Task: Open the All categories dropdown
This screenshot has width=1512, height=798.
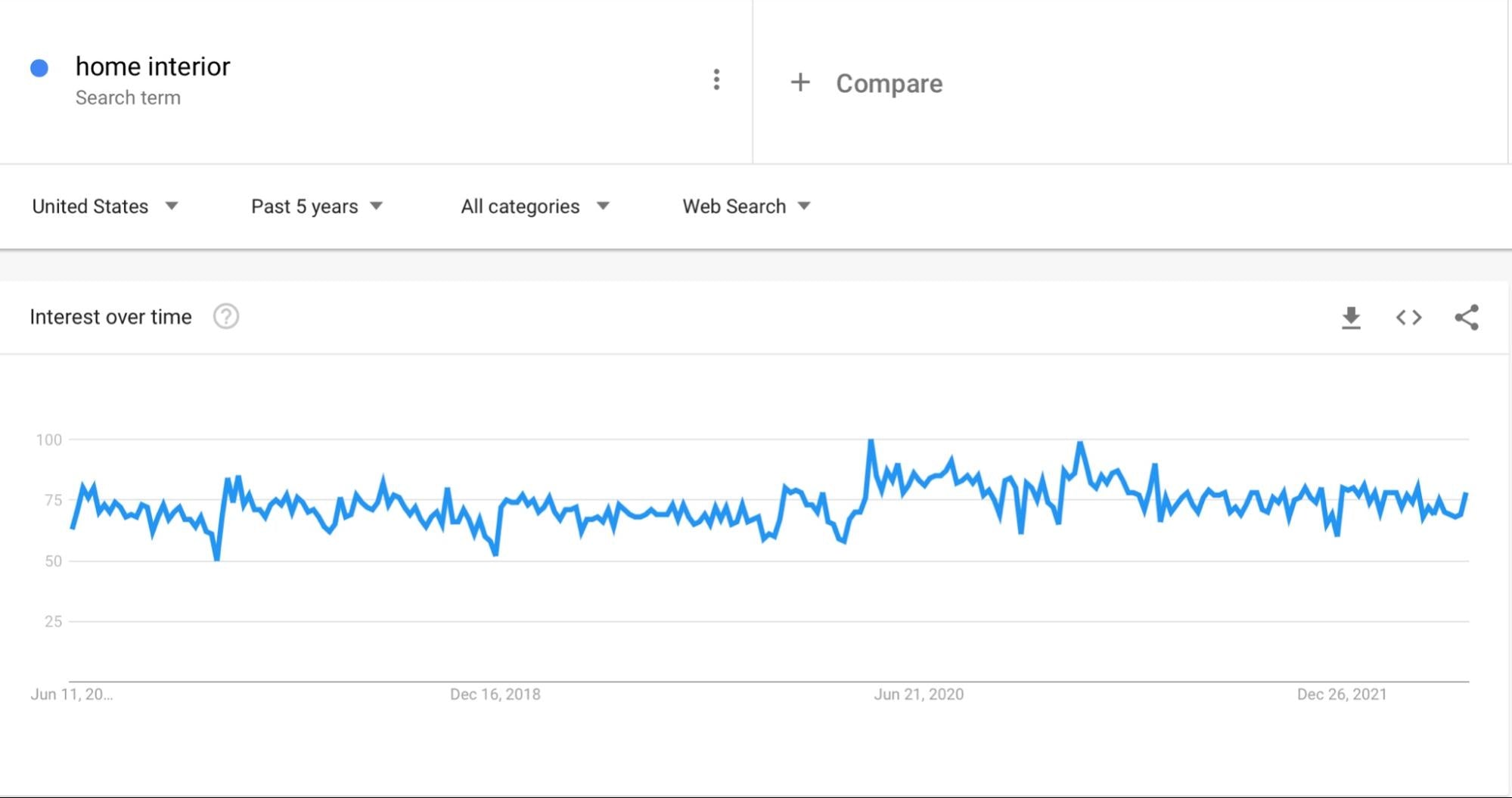Action: (533, 206)
